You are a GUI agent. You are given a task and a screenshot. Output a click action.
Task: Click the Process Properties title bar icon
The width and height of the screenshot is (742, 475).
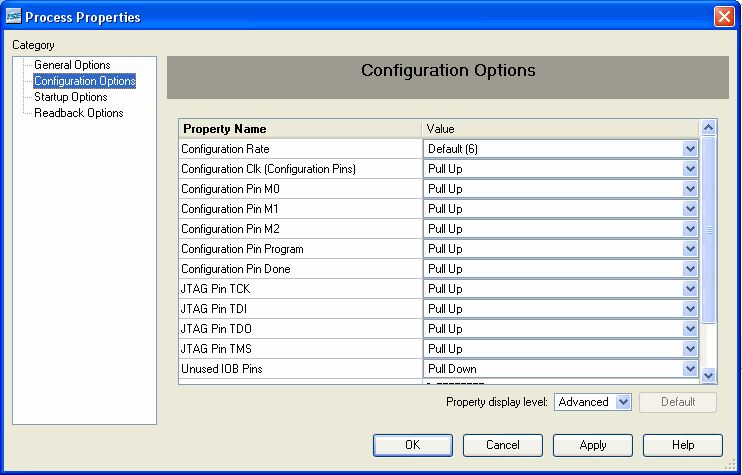pyautogui.click(x=13, y=17)
